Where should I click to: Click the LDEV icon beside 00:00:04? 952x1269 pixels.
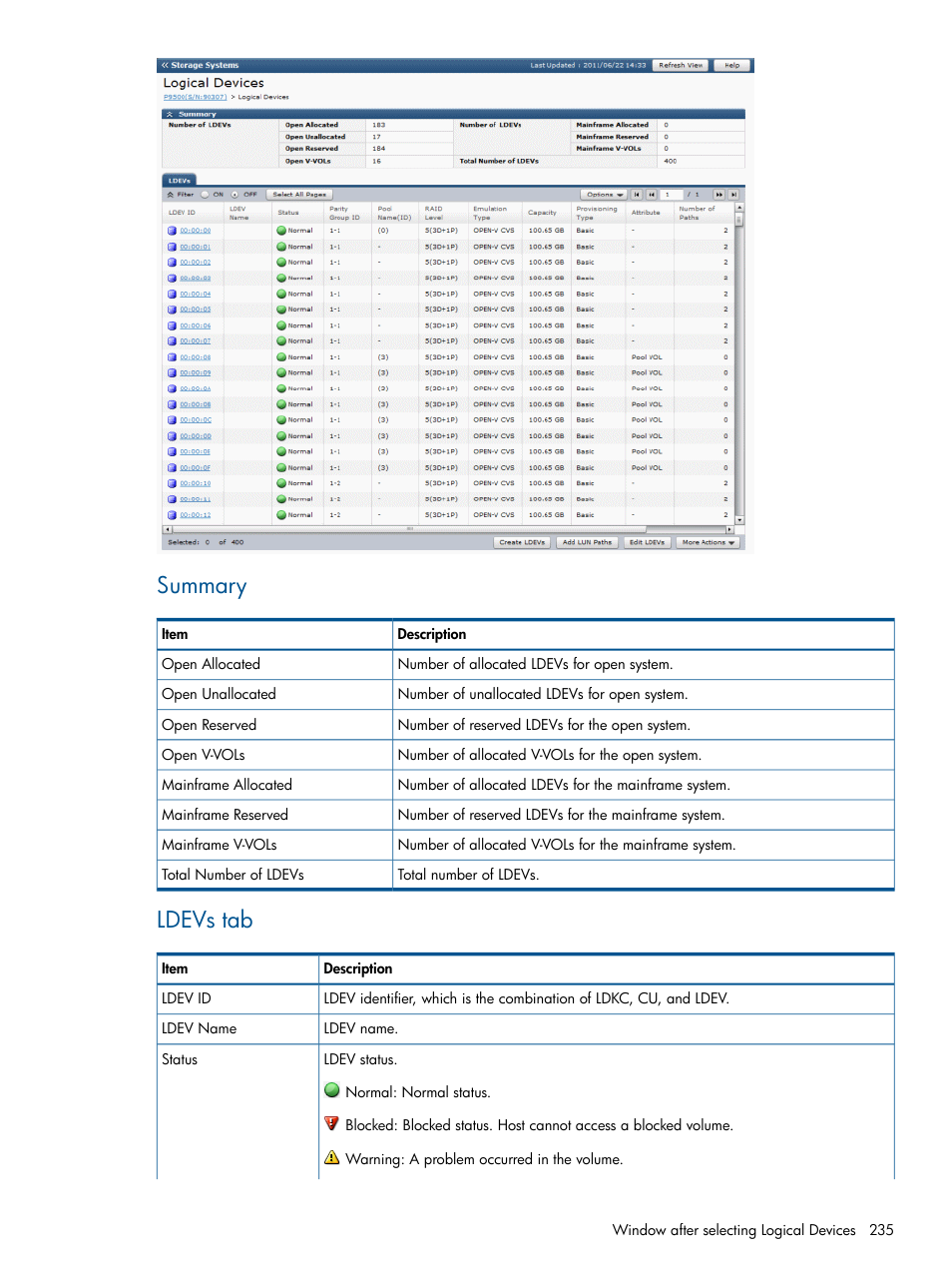[x=172, y=295]
